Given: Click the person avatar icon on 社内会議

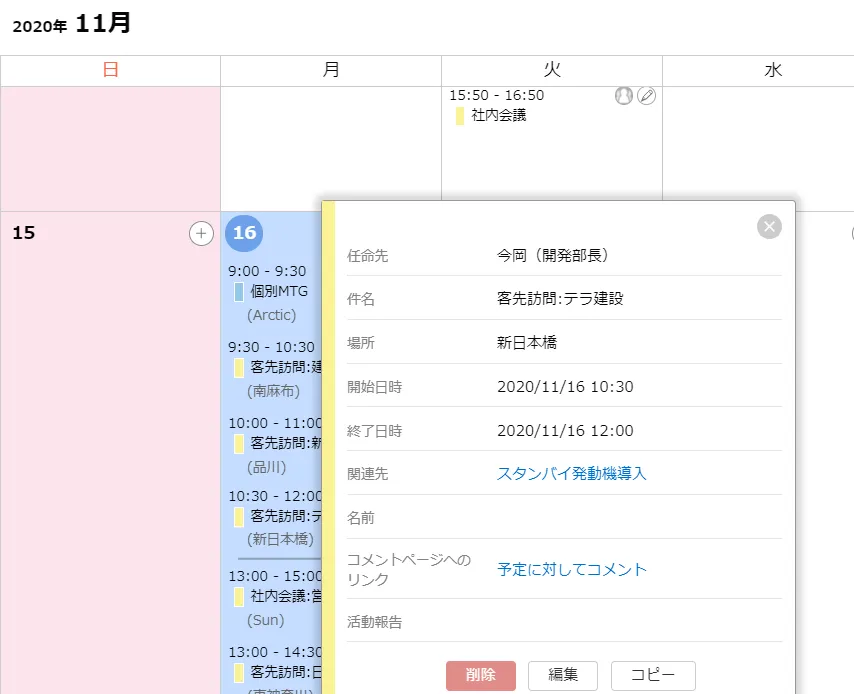Looking at the screenshot, I should tap(624, 96).
